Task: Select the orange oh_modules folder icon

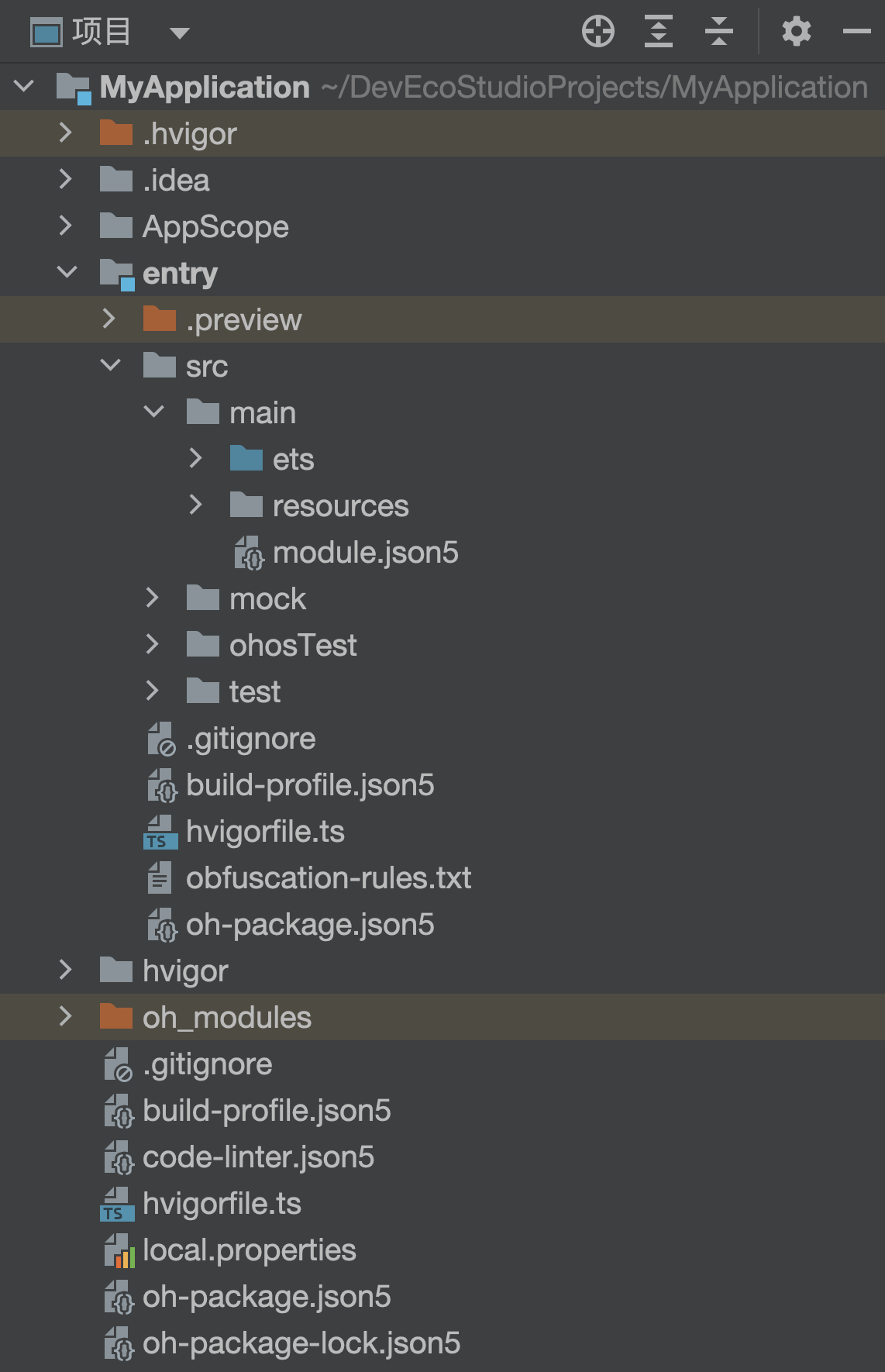Action: coord(116,1016)
